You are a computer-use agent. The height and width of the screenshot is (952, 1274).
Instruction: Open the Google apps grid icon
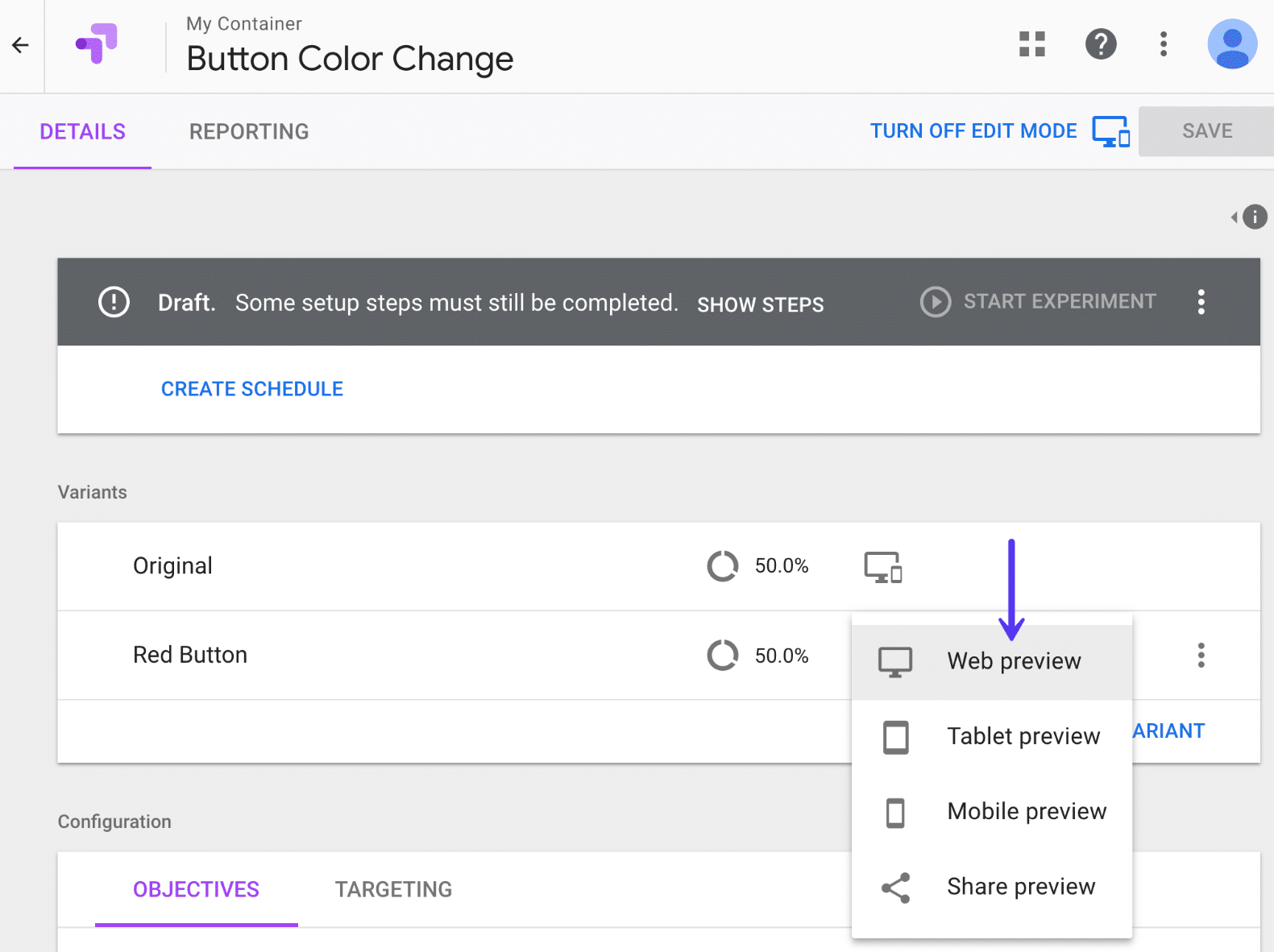(x=1031, y=44)
